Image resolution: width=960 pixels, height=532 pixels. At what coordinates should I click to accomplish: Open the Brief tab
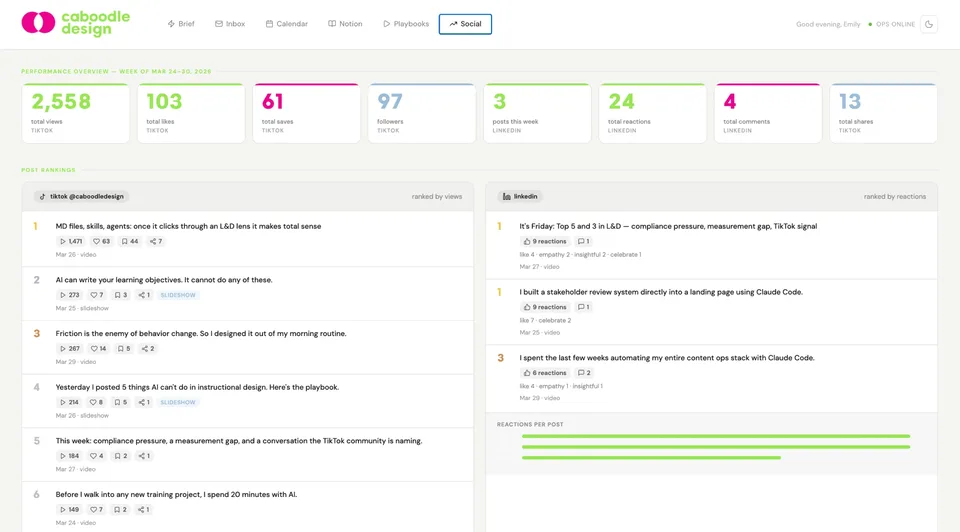(x=181, y=24)
